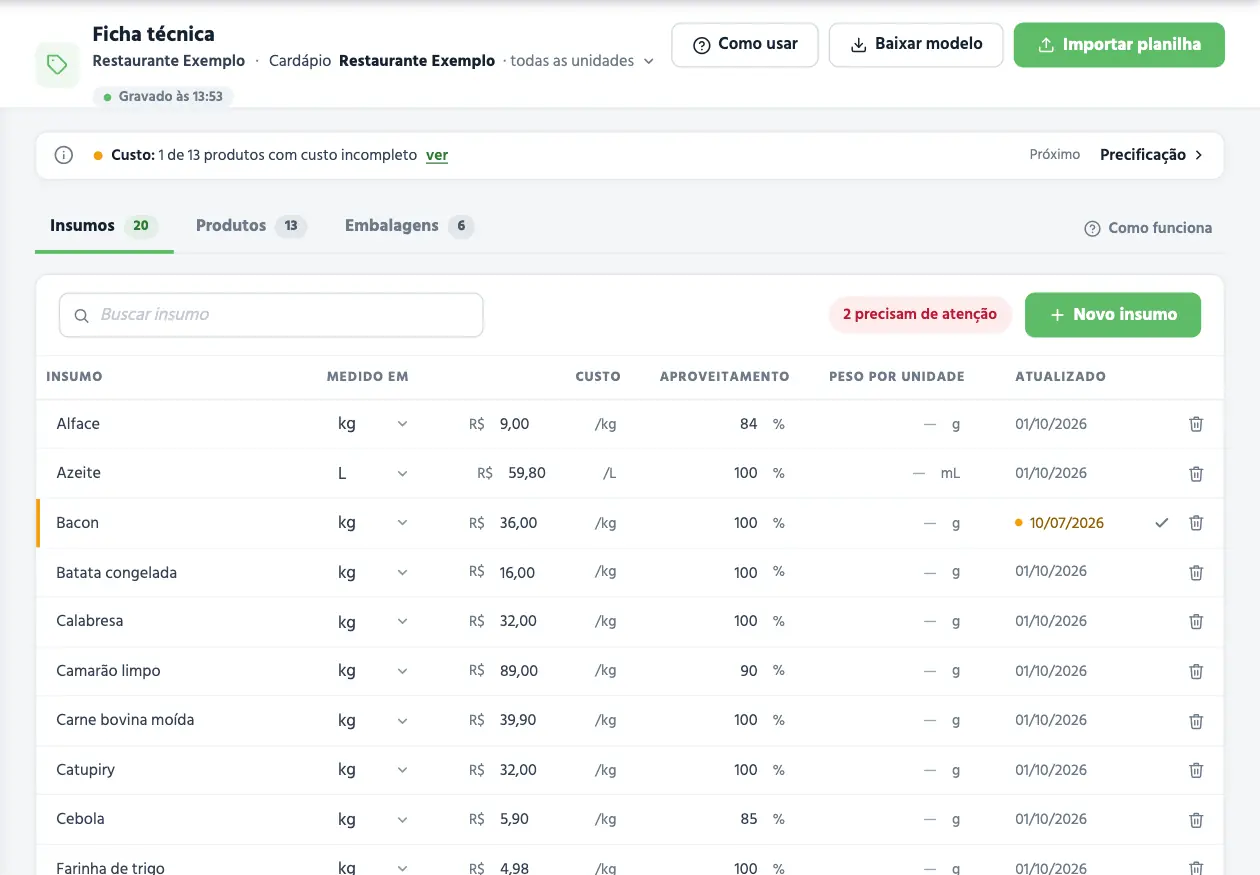Click the Catupiry ingredient name
Image resolution: width=1260 pixels, height=875 pixels.
point(86,770)
